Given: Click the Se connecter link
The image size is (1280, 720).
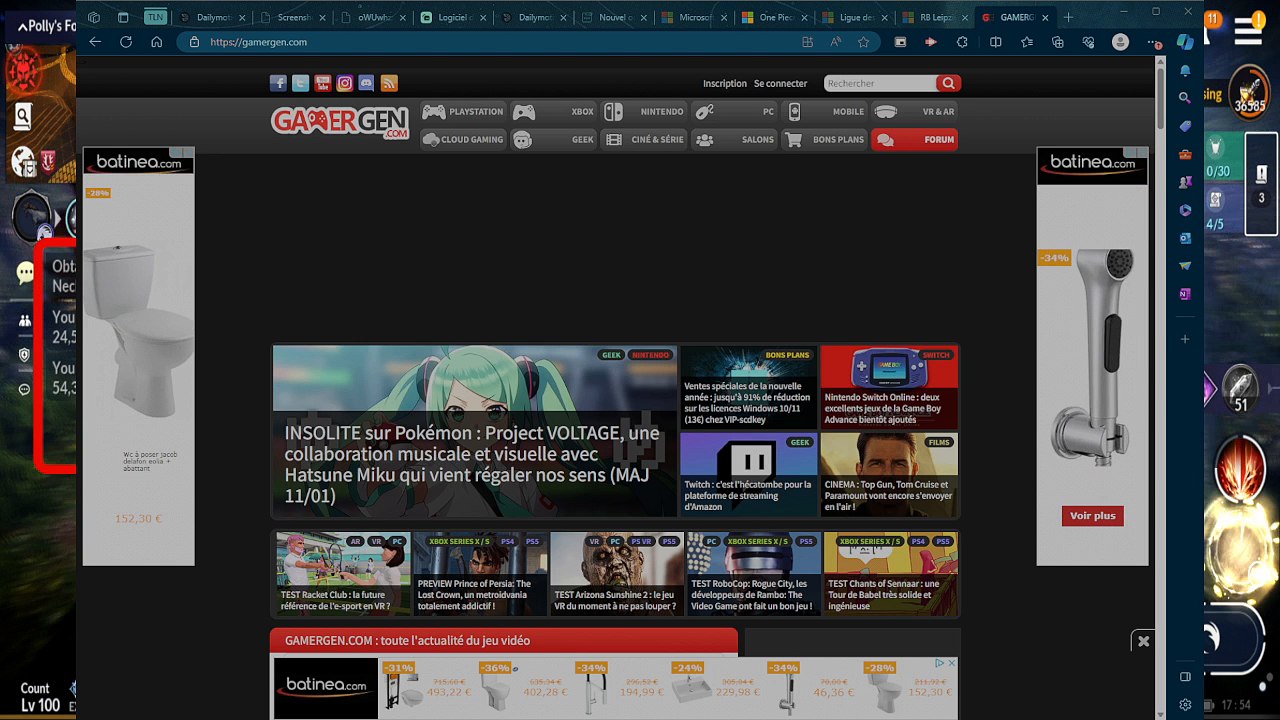Looking at the screenshot, I should (781, 84).
